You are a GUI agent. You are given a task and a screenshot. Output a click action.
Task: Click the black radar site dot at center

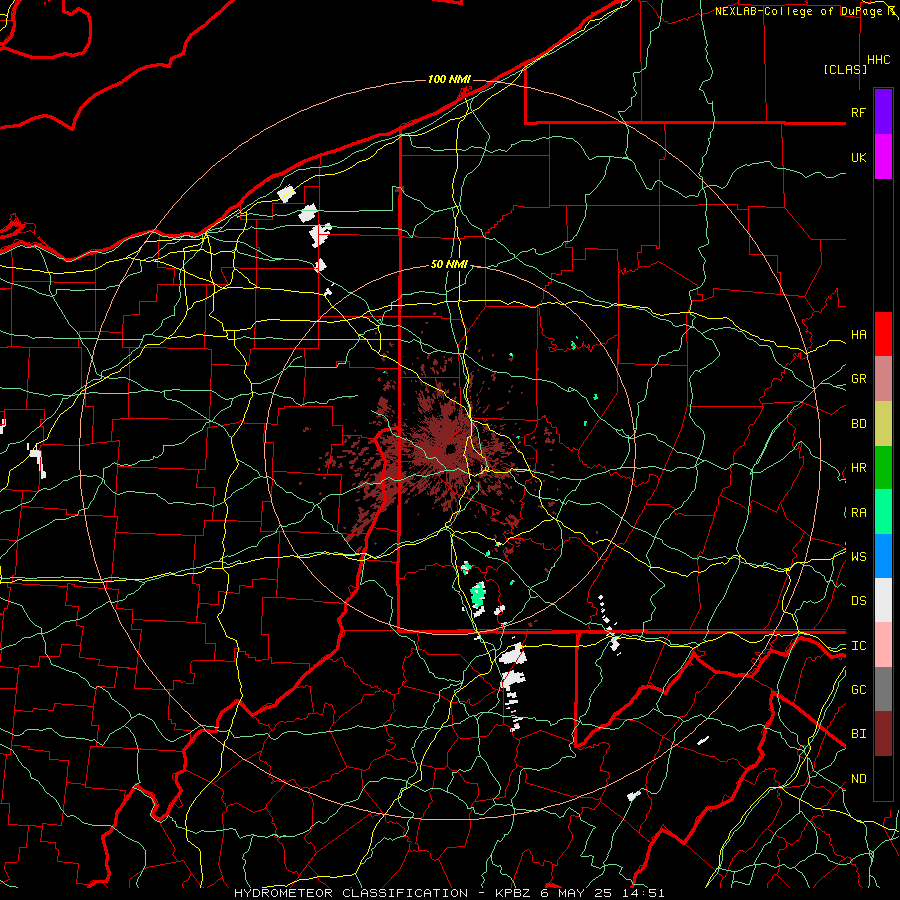click(x=451, y=448)
